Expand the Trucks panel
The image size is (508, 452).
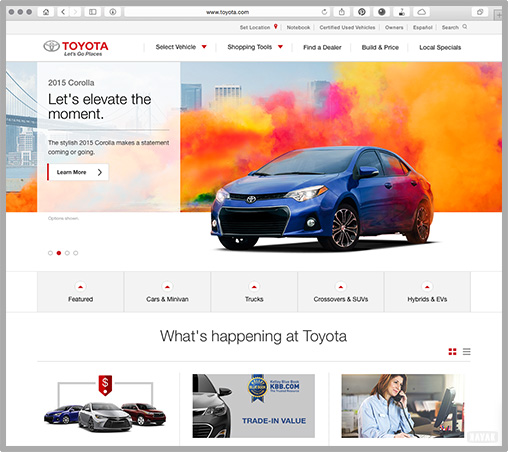(x=254, y=292)
